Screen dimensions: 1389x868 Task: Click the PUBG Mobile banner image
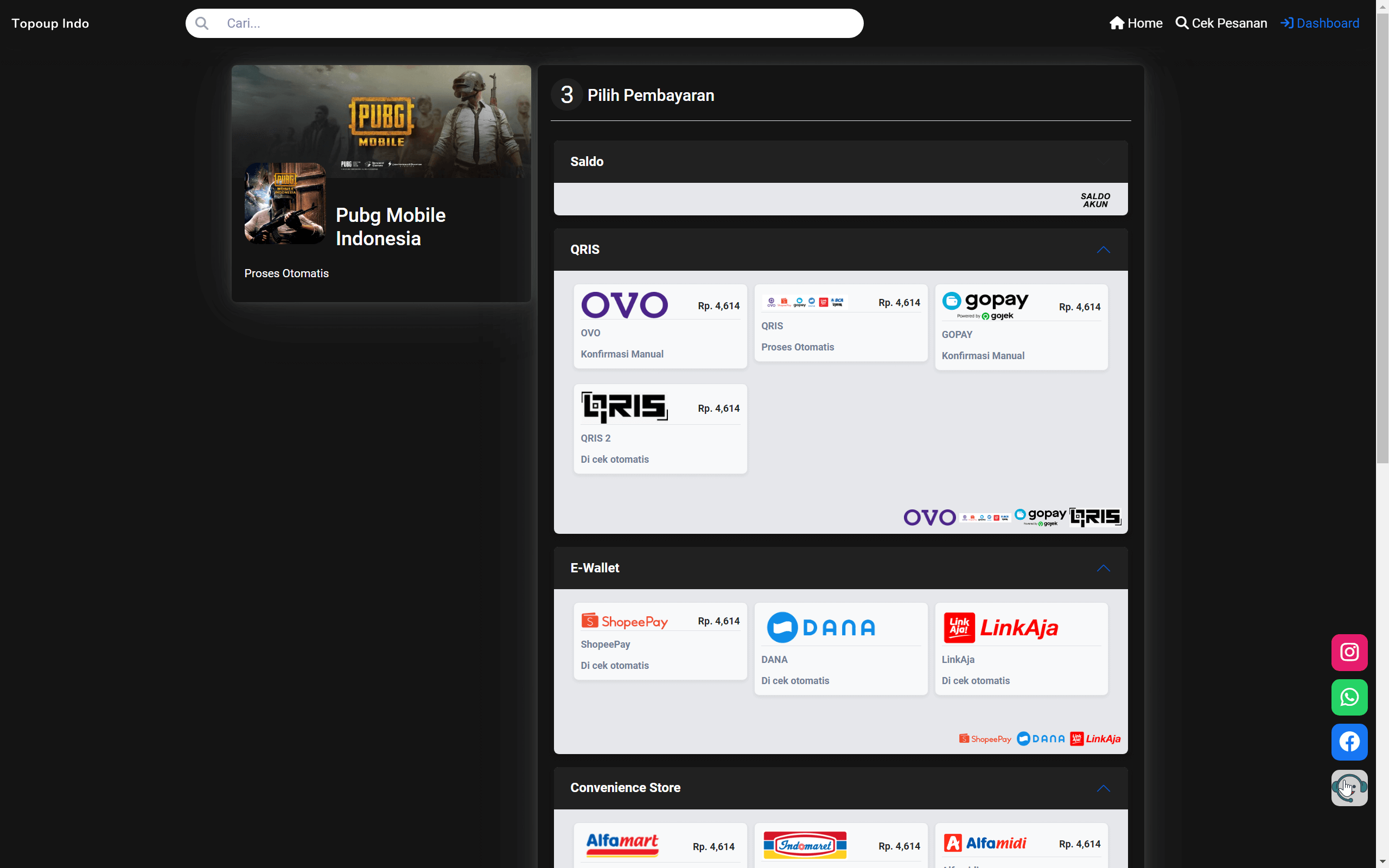[381, 121]
